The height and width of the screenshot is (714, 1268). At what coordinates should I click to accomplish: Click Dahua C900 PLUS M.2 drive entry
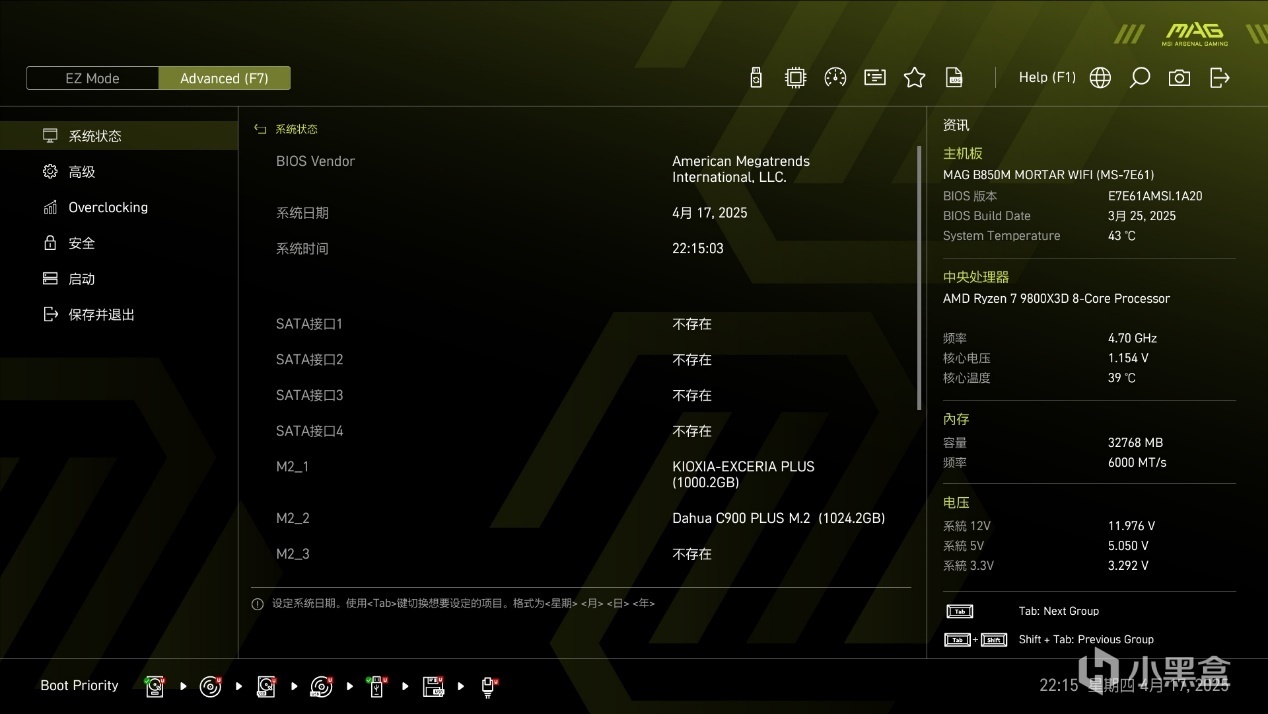point(778,518)
